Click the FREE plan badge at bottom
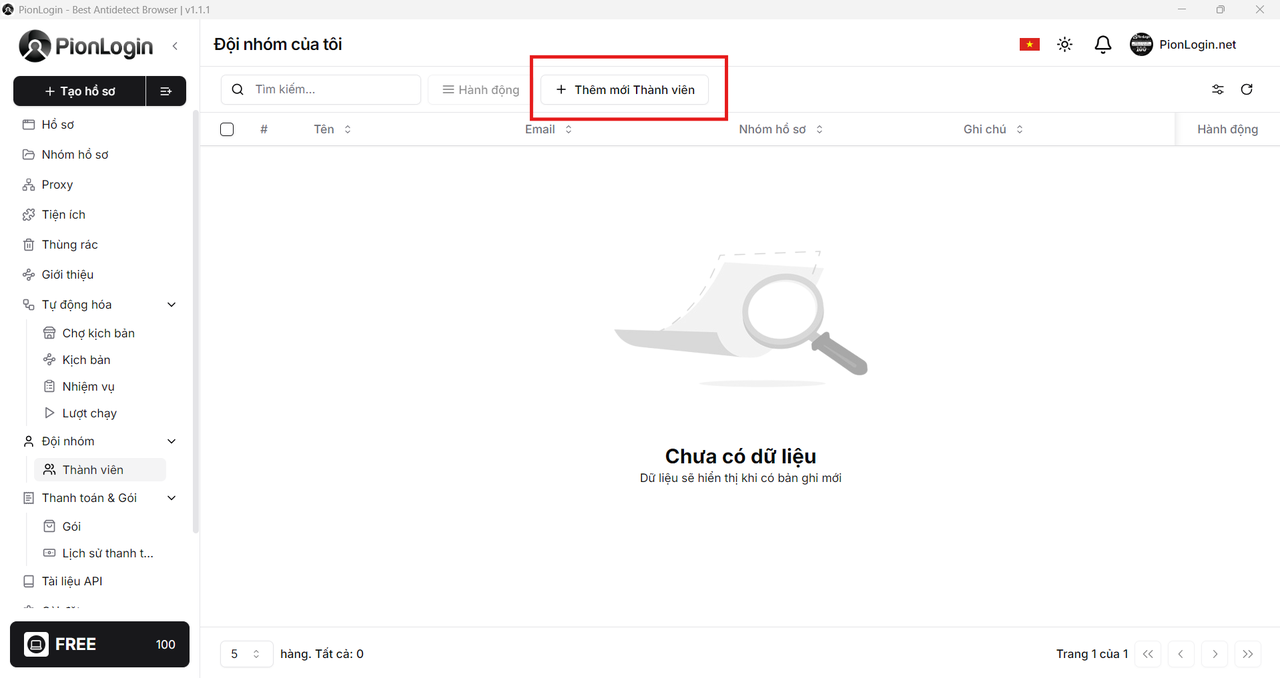This screenshot has width=1280, height=678. click(x=99, y=645)
